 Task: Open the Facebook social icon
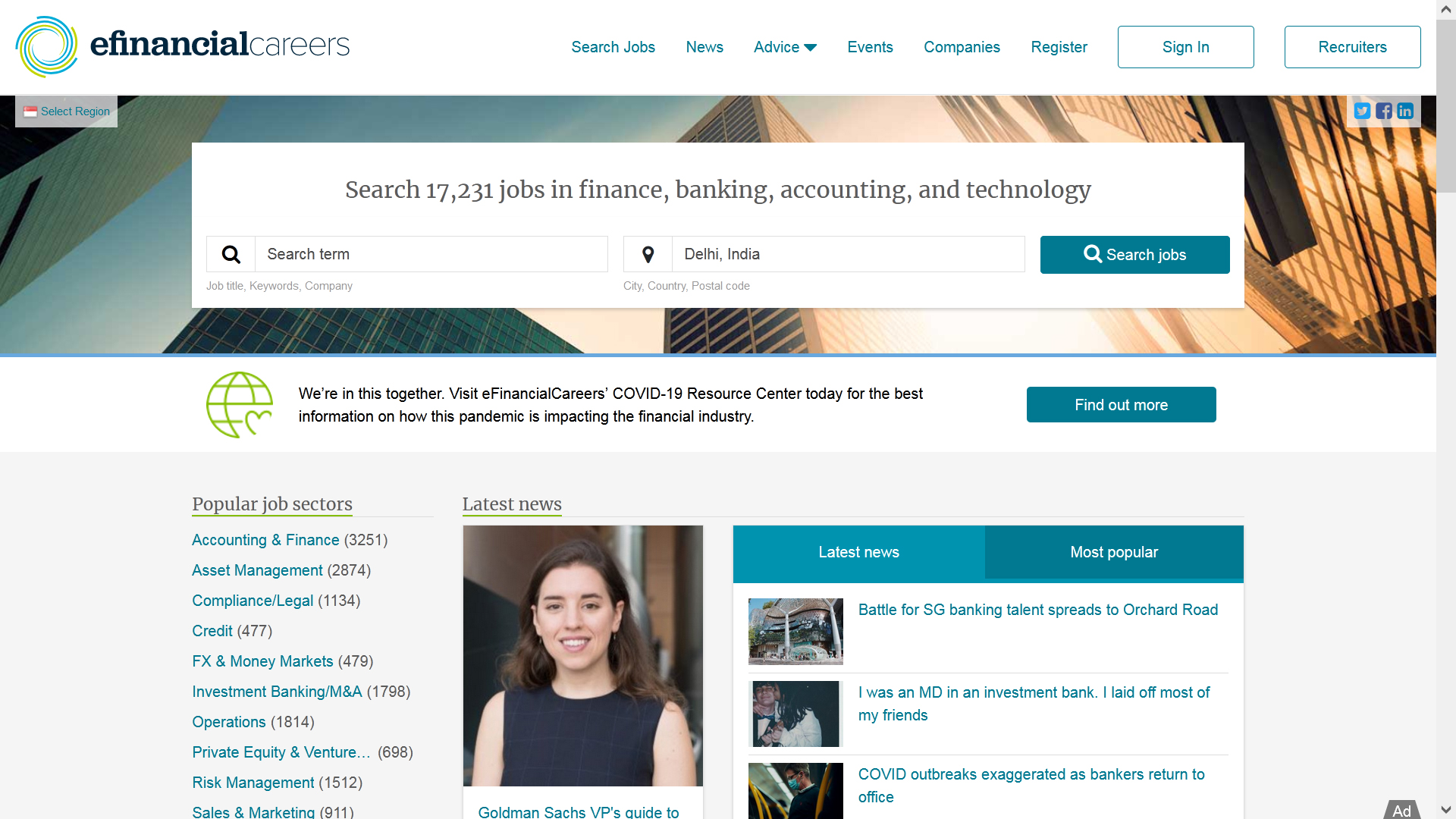tap(1384, 111)
